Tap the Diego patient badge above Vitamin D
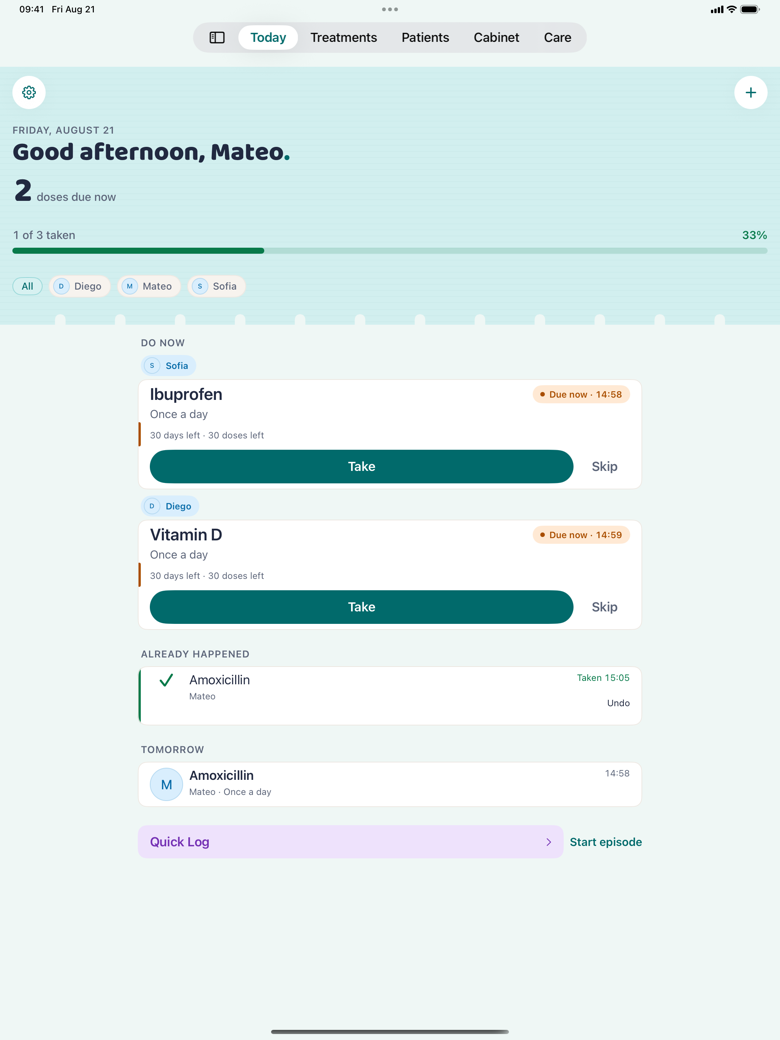The width and height of the screenshot is (780, 1040). click(170, 506)
